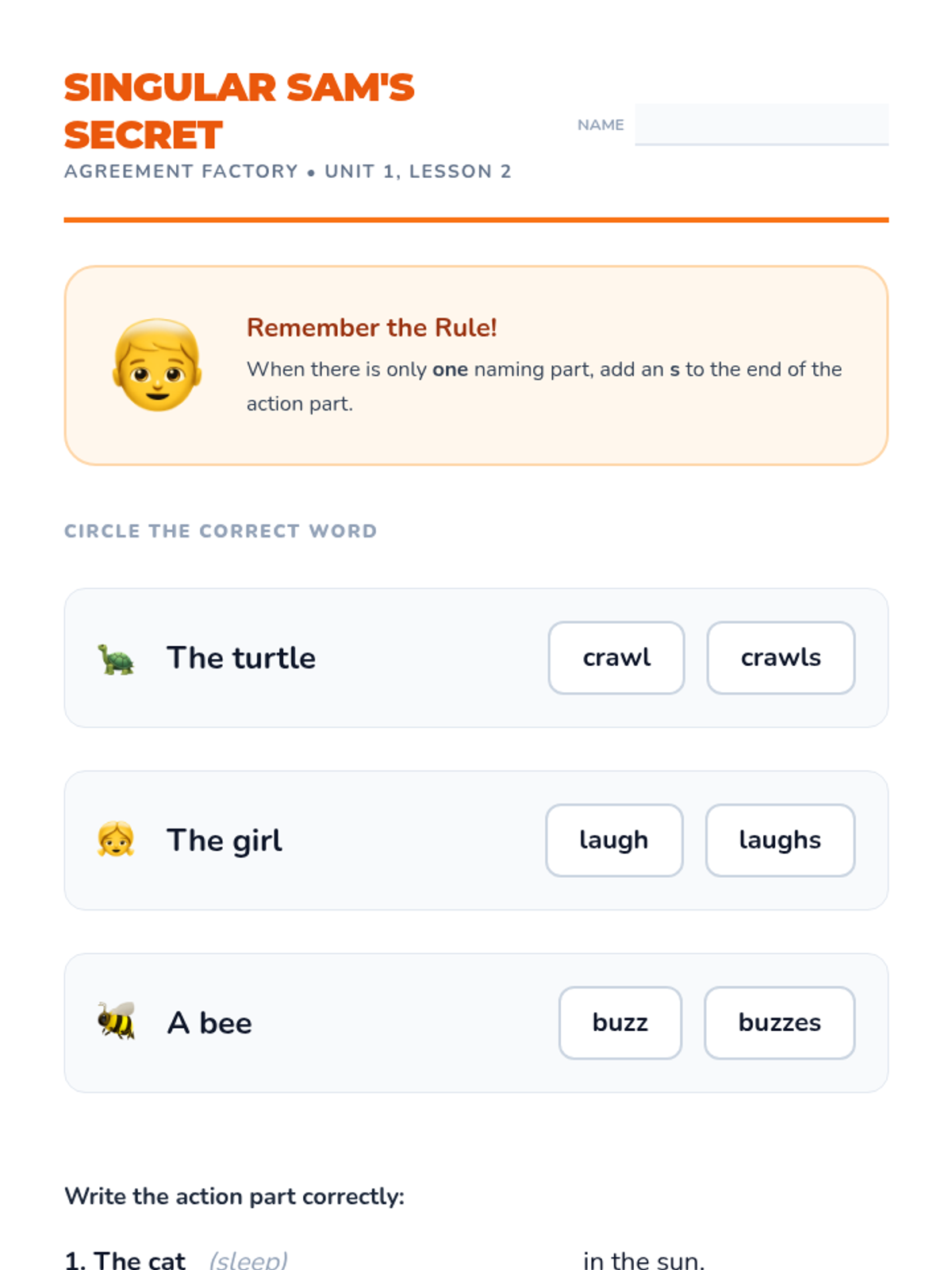The height and width of the screenshot is (1270, 952).
Task: Click the turtle emoji icon
Action: pos(116,658)
